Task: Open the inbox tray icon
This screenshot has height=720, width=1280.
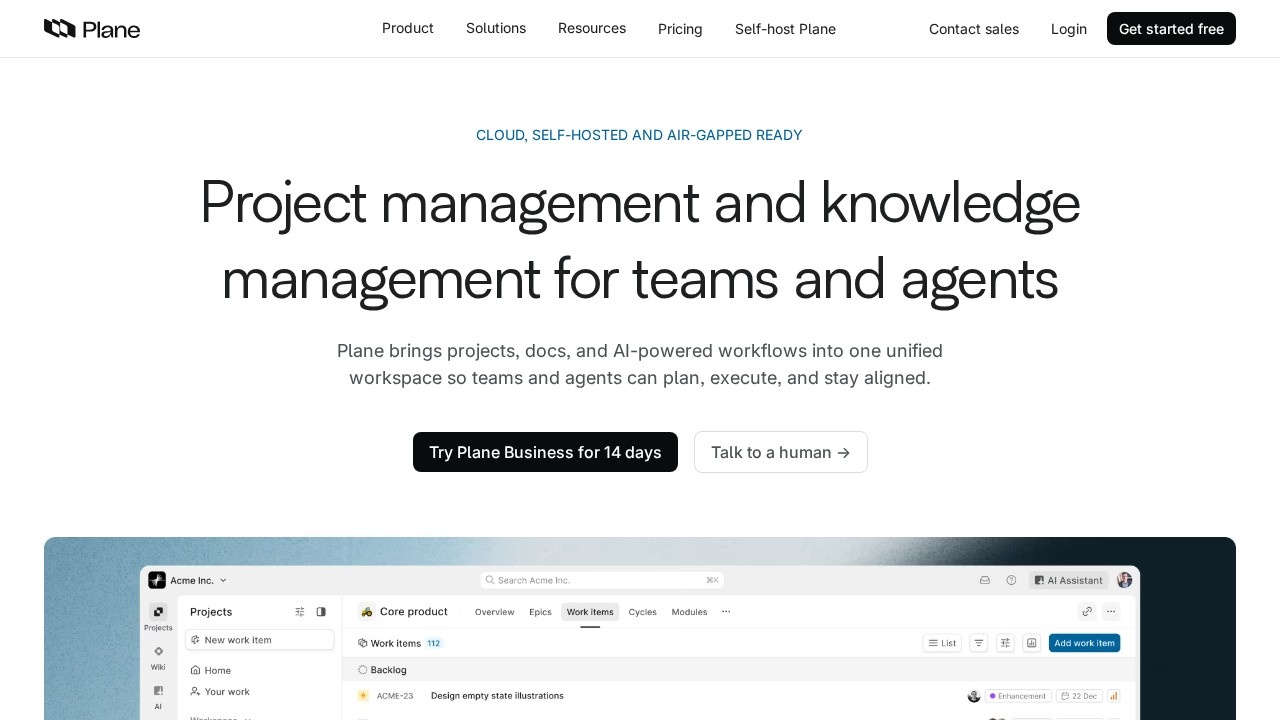Action: 985,580
